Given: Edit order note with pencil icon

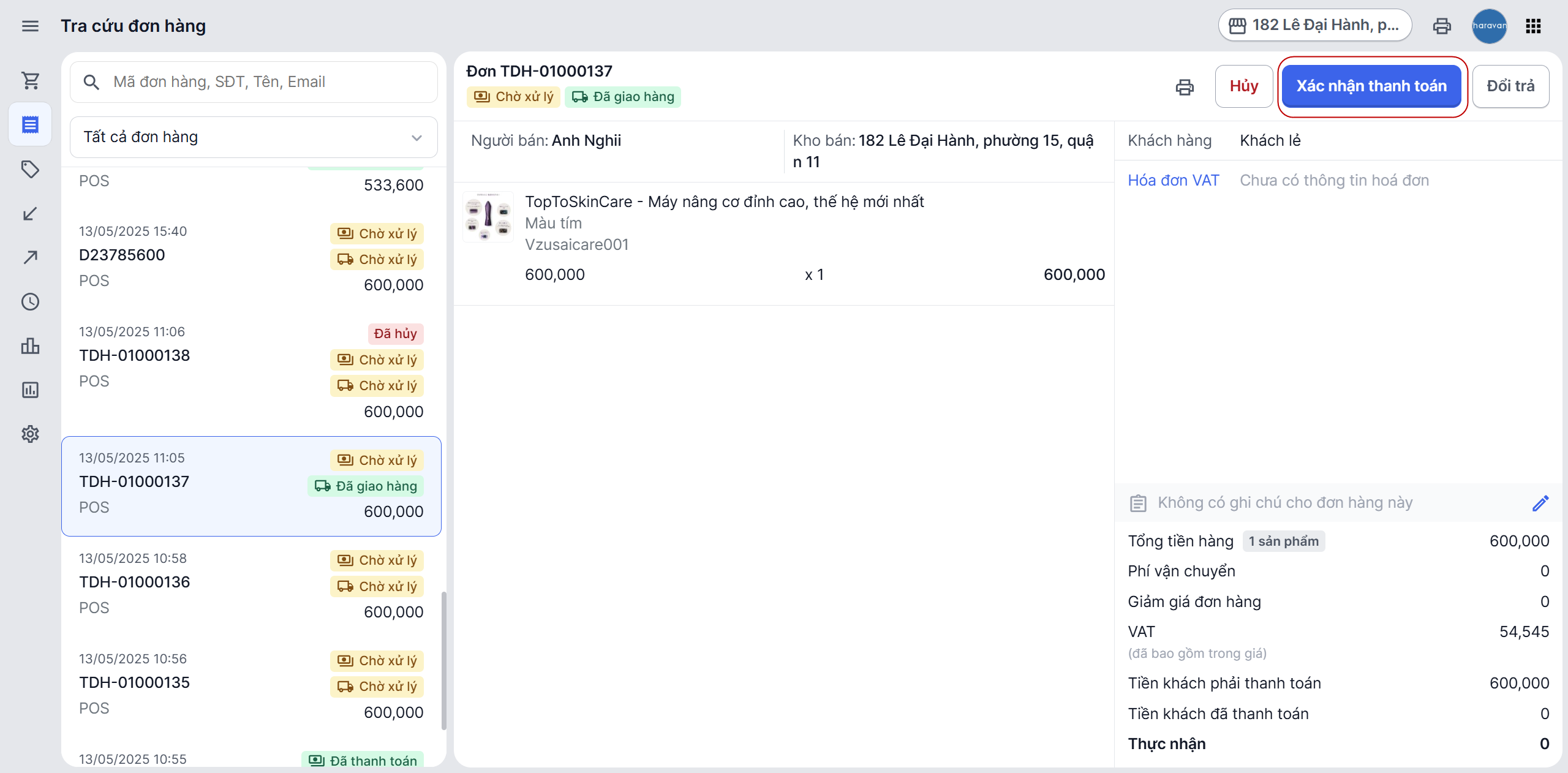Looking at the screenshot, I should click(1540, 503).
